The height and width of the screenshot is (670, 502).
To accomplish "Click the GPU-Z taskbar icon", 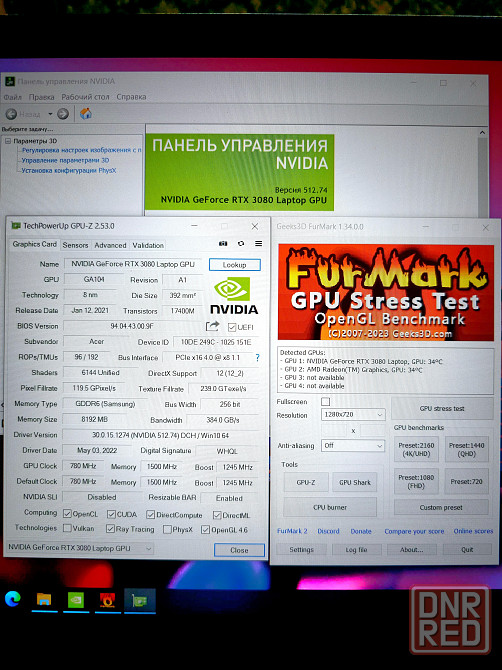I will click(140, 601).
